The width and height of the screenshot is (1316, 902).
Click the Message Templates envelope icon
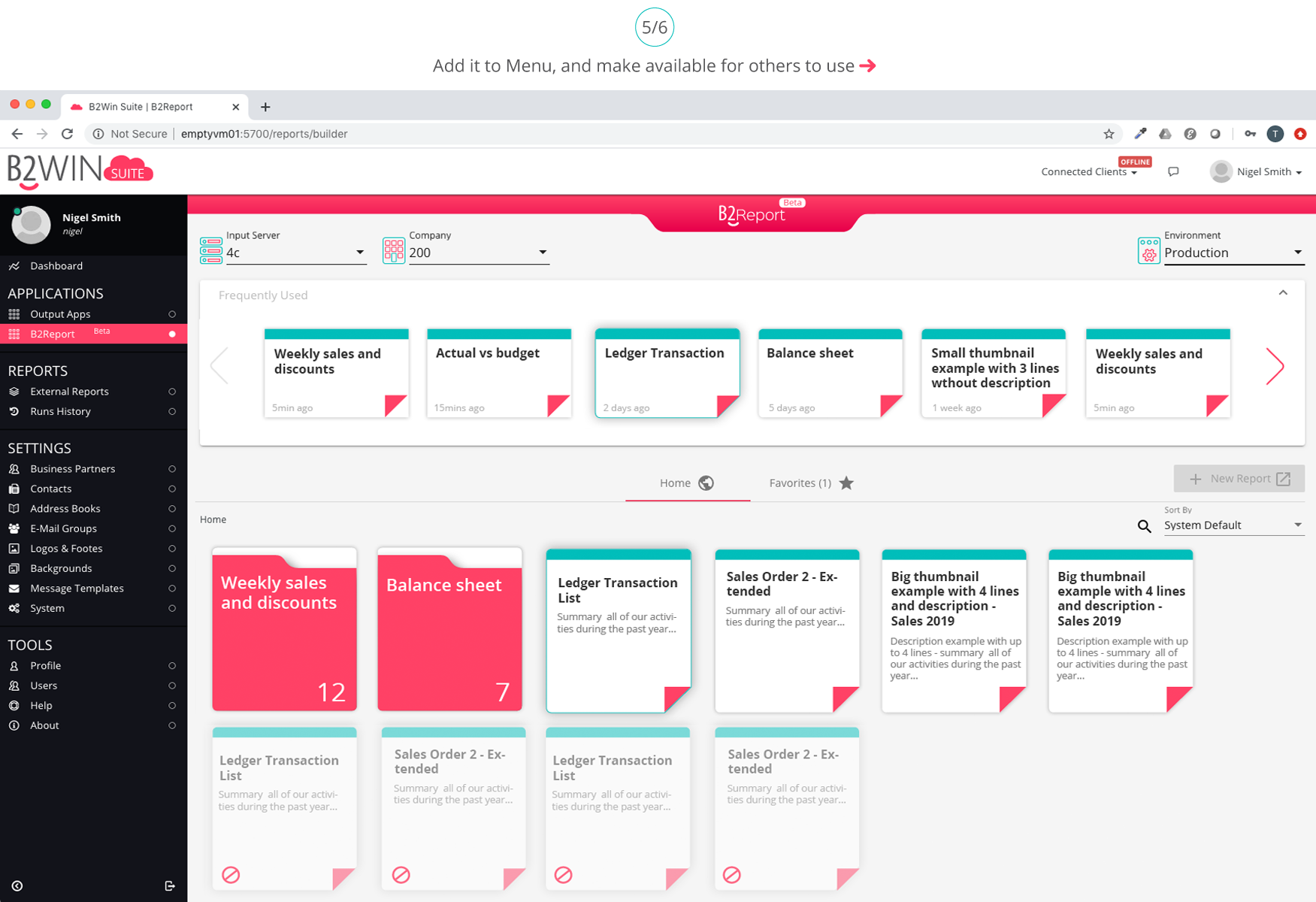14,589
